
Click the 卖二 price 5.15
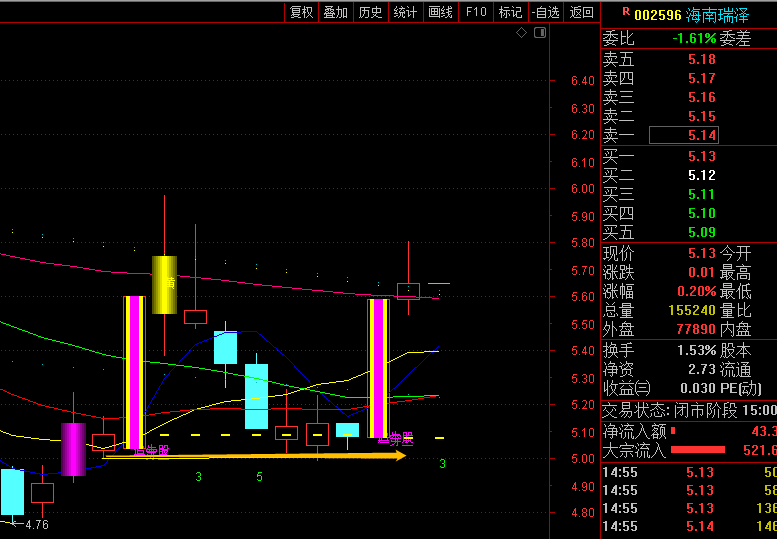pos(702,116)
